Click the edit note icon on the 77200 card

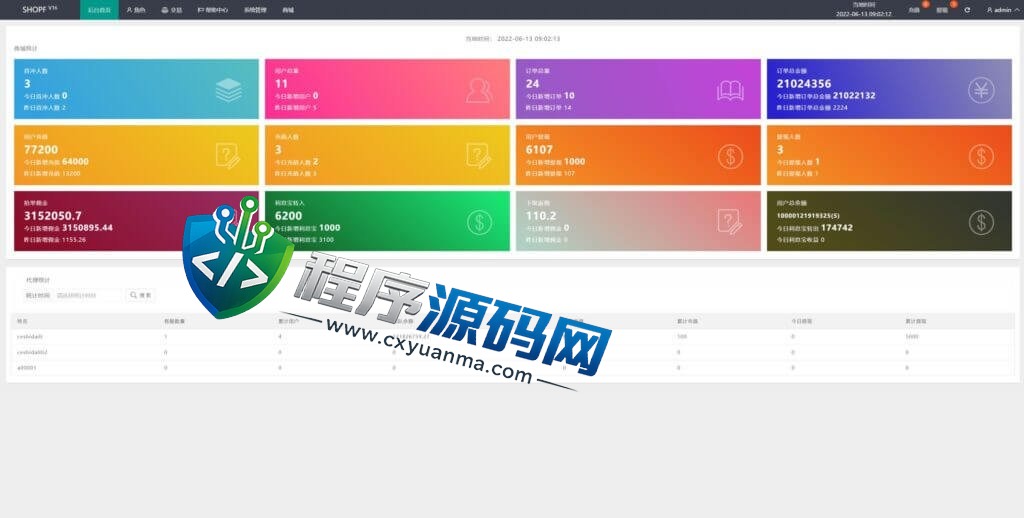coord(228,156)
